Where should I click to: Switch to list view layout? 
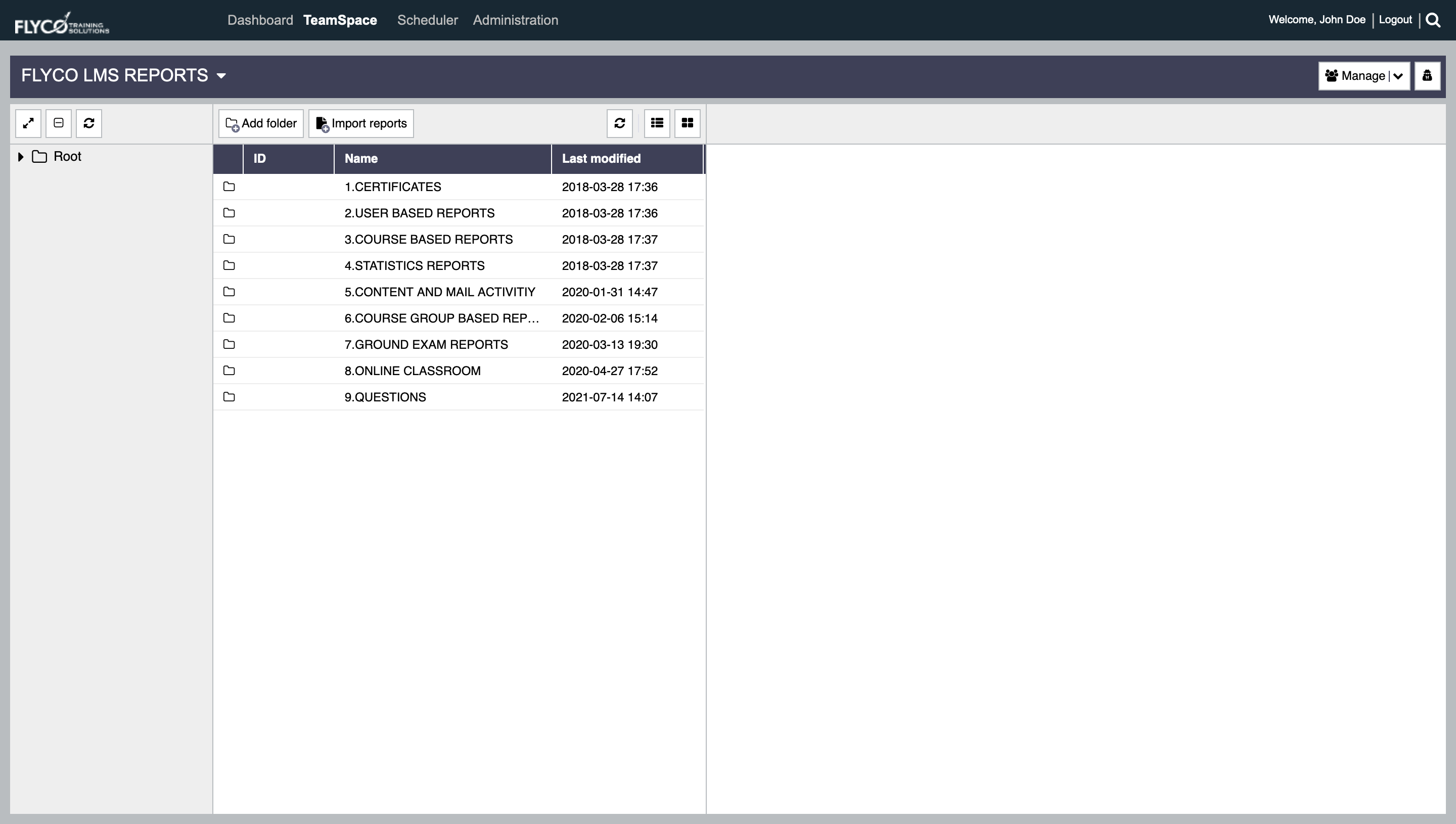pyautogui.click(x=657, y=123)
